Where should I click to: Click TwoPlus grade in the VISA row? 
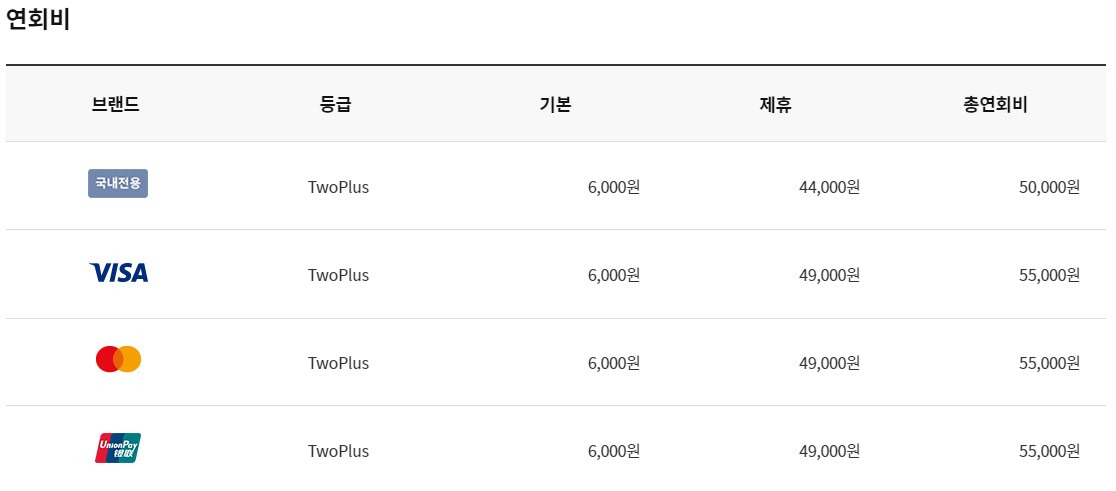point(338,275)
